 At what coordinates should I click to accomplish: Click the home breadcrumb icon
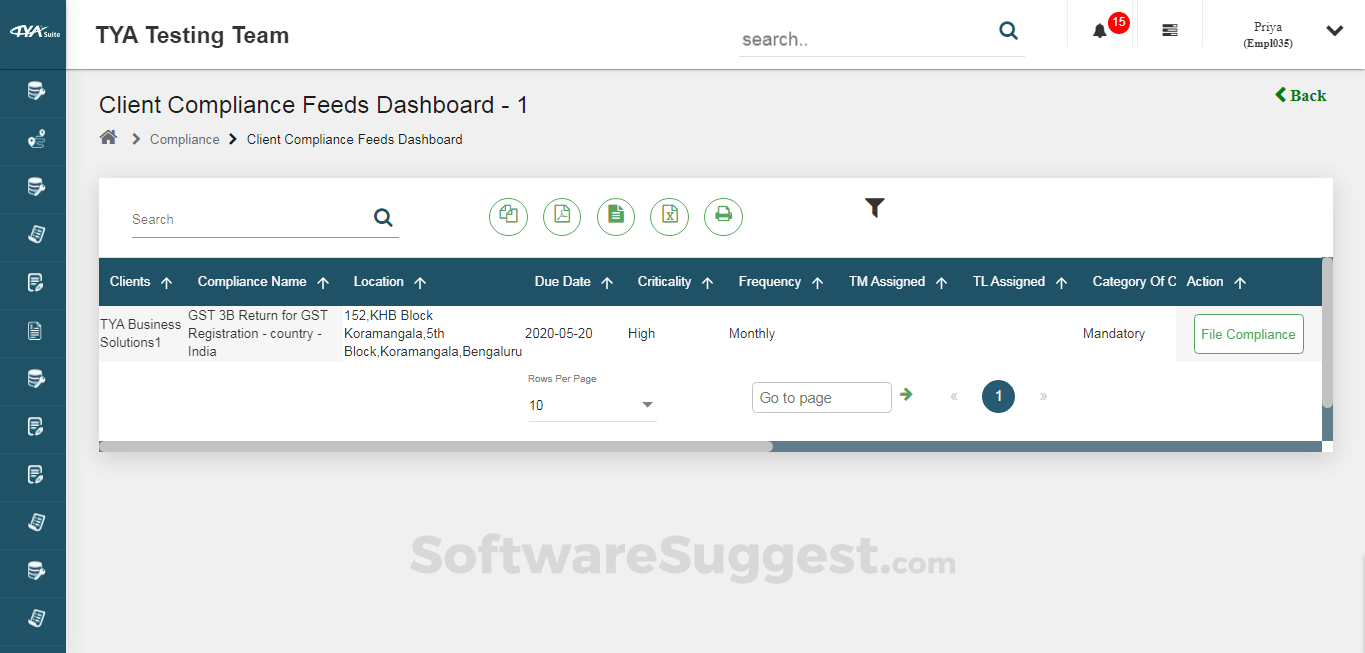coord(108,138)
